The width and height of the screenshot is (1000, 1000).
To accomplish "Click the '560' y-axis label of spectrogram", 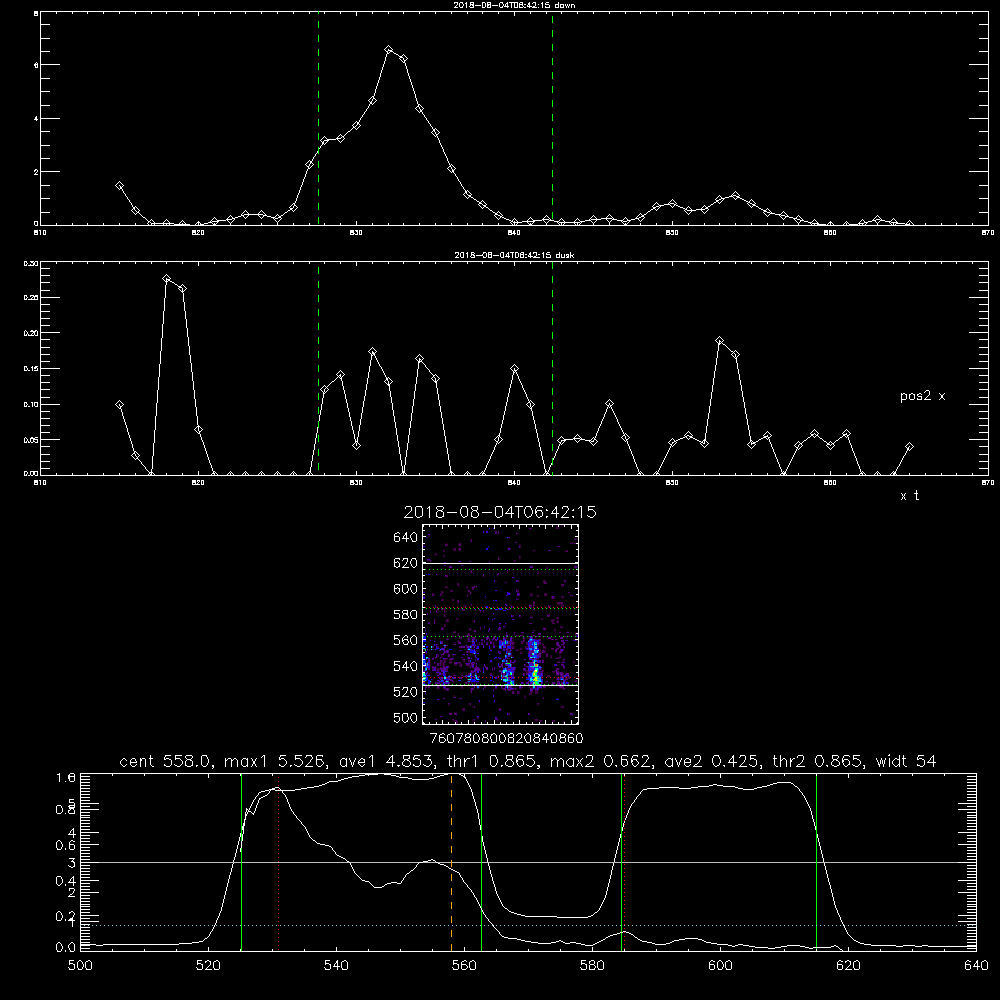I will pos(406,640).
